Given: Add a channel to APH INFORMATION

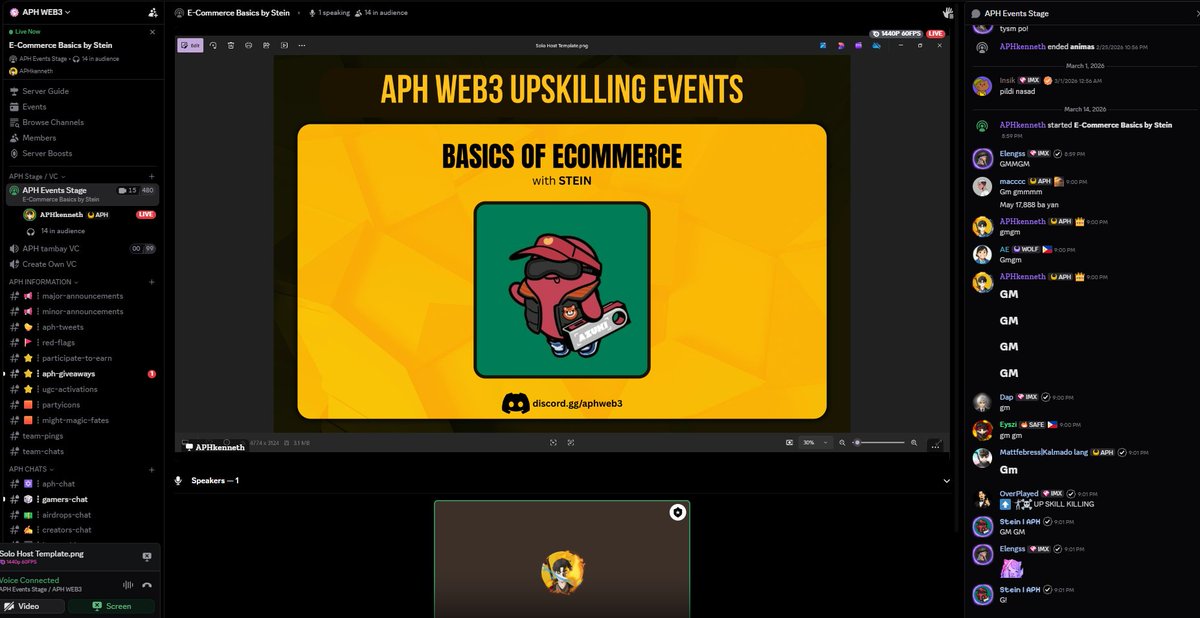Looking at the screenshot, I should (x=152, y=282).
